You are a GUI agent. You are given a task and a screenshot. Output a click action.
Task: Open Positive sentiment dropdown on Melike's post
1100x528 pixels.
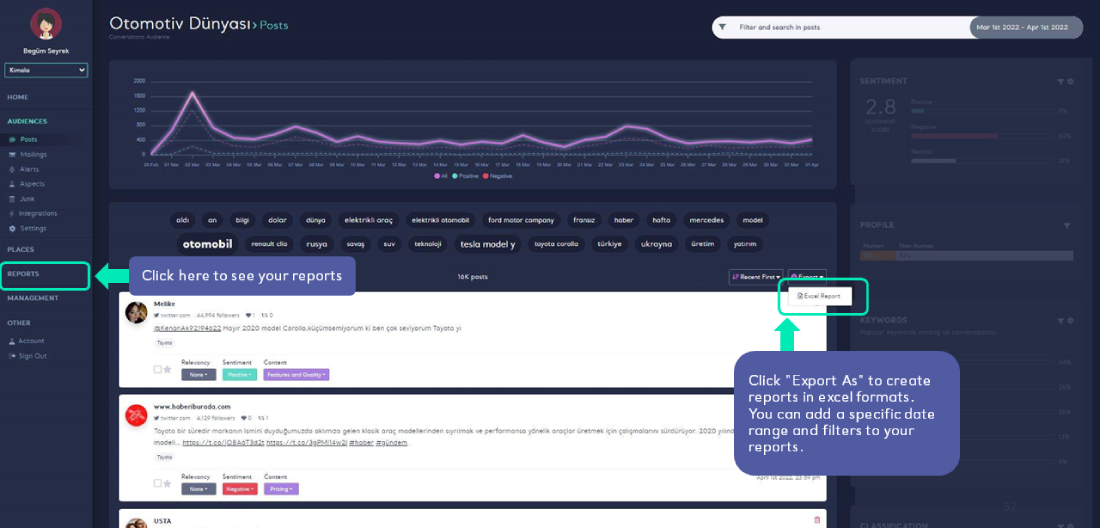coord(239,375)
